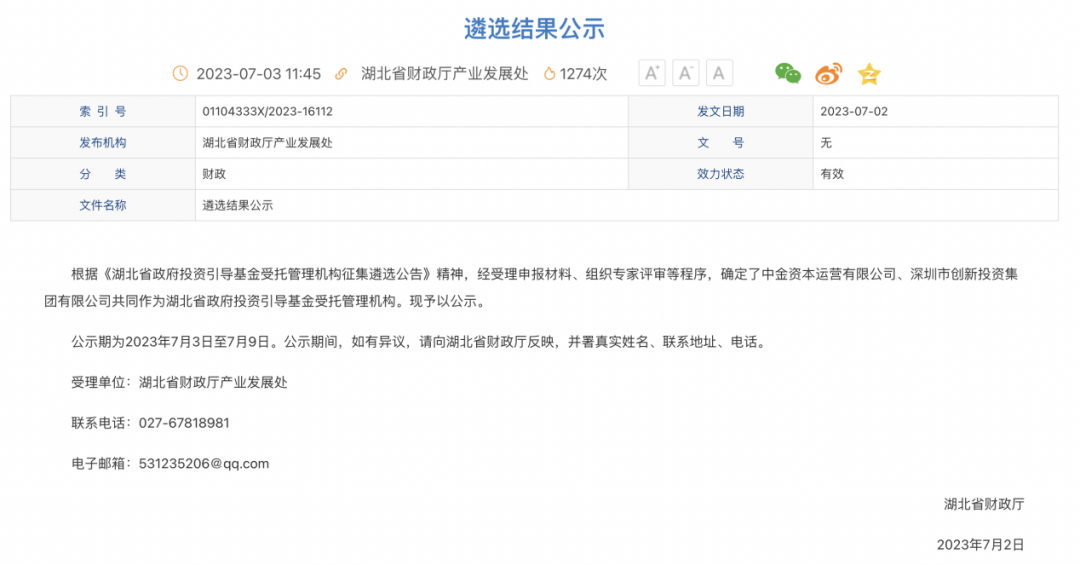
Task: Click 湖北省财政厅产业发展处 in the table
Action: (267, 143)
